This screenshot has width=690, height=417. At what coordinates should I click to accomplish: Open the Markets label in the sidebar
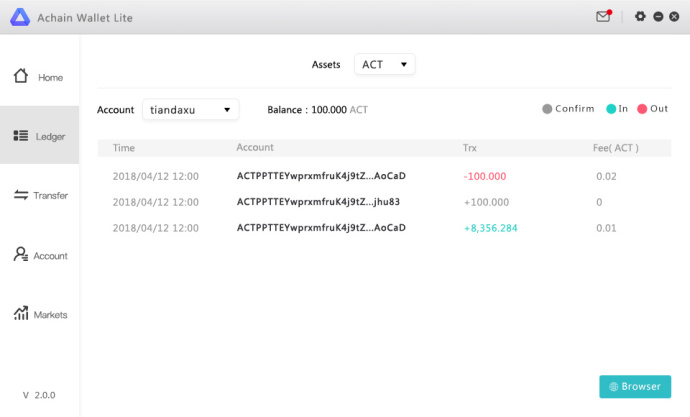pyautogui.click(x=51, y=315)
